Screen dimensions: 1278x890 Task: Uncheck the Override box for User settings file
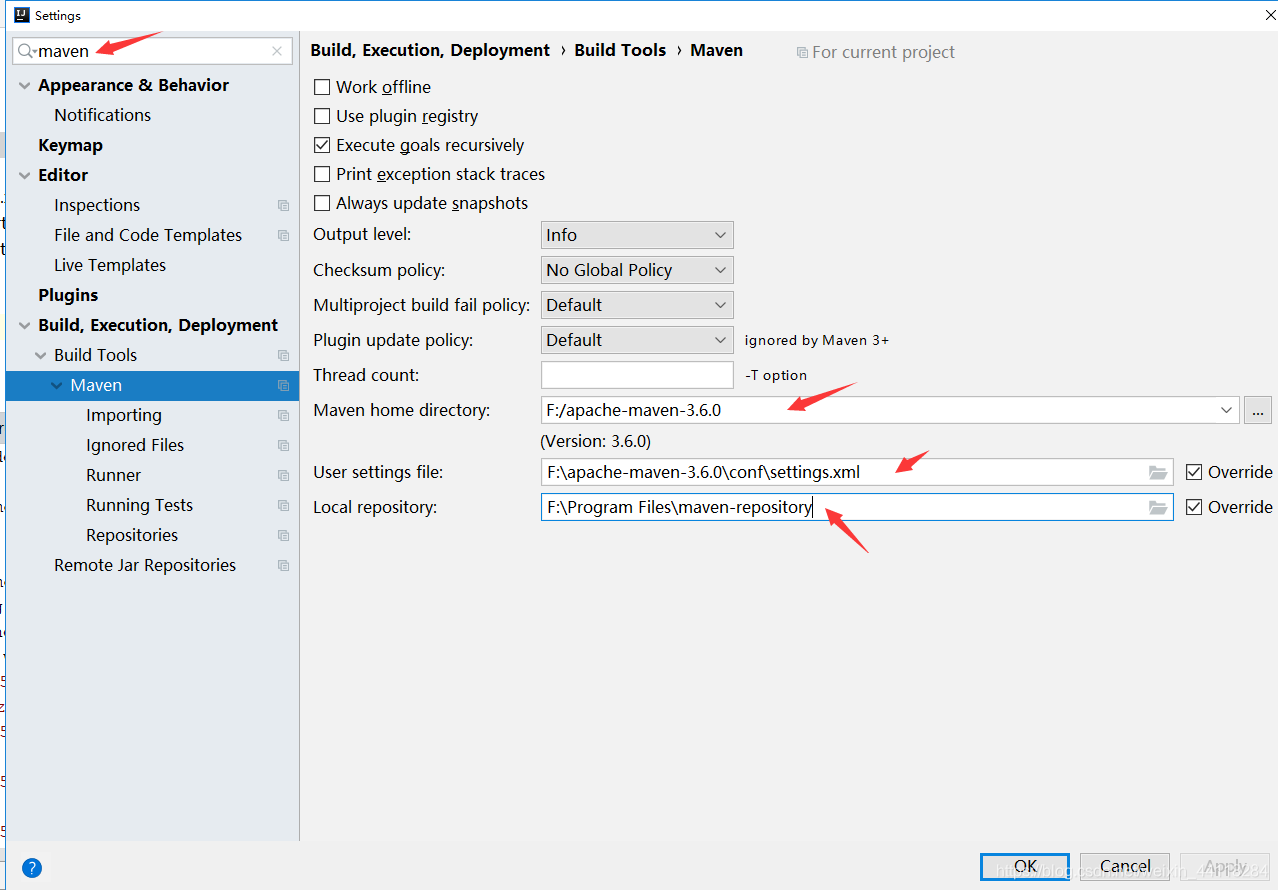(x=1194, y=472)
